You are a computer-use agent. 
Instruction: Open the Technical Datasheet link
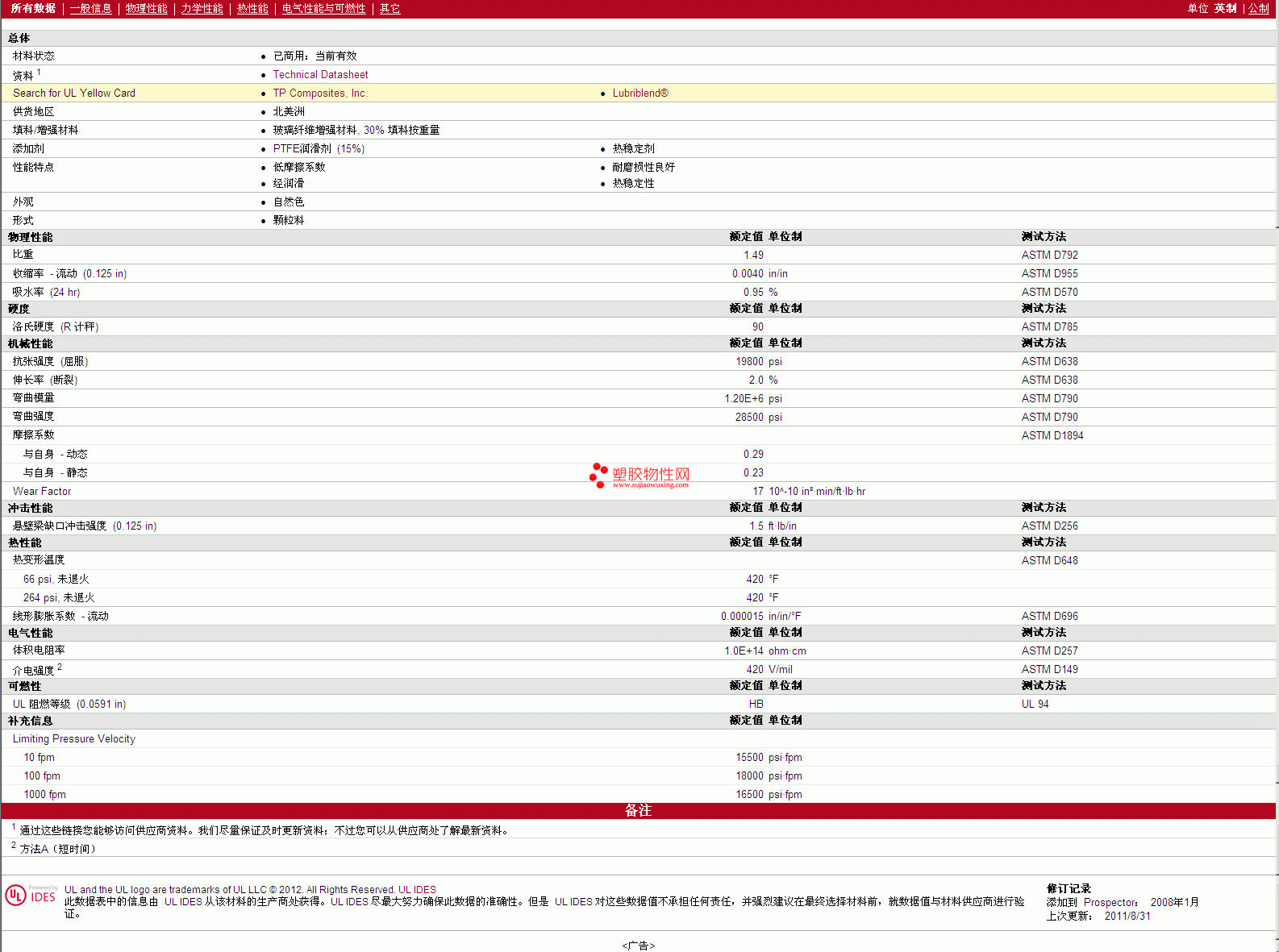320,75
